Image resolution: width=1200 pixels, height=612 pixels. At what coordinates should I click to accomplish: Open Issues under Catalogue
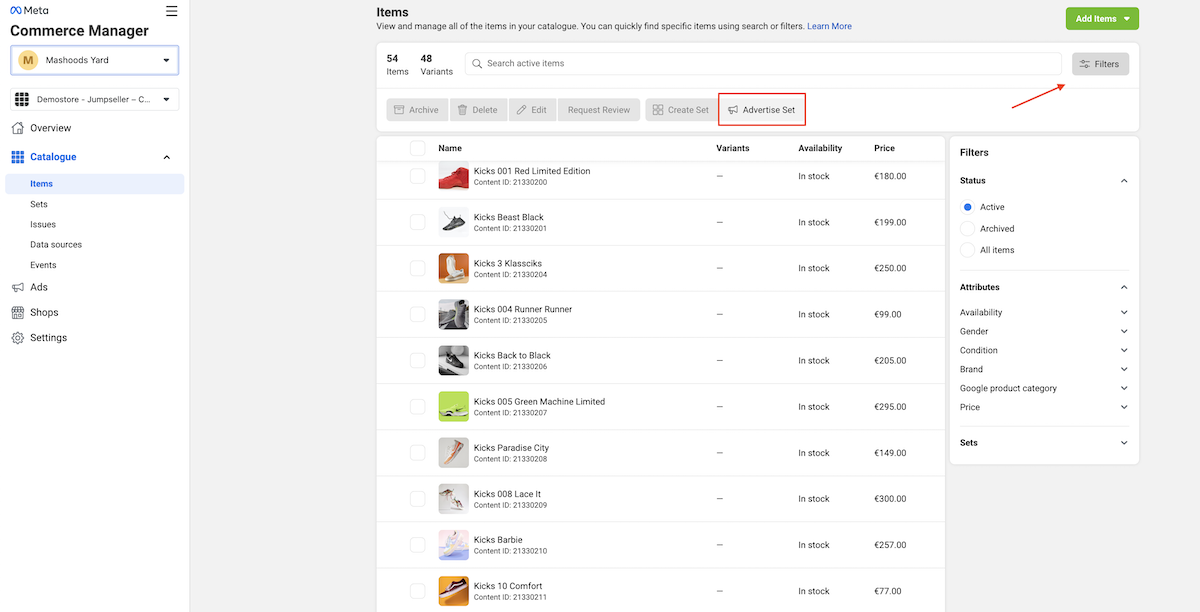(x=43, y=224)
